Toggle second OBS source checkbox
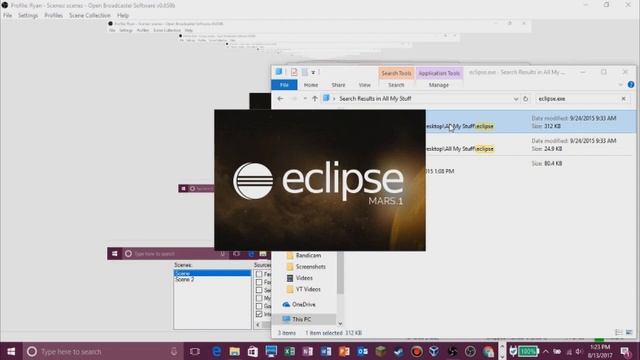 coord(259,282)
